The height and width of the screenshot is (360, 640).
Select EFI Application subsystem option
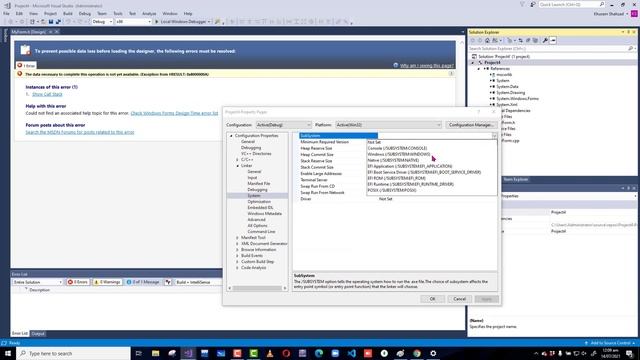[x=410, y=166]
